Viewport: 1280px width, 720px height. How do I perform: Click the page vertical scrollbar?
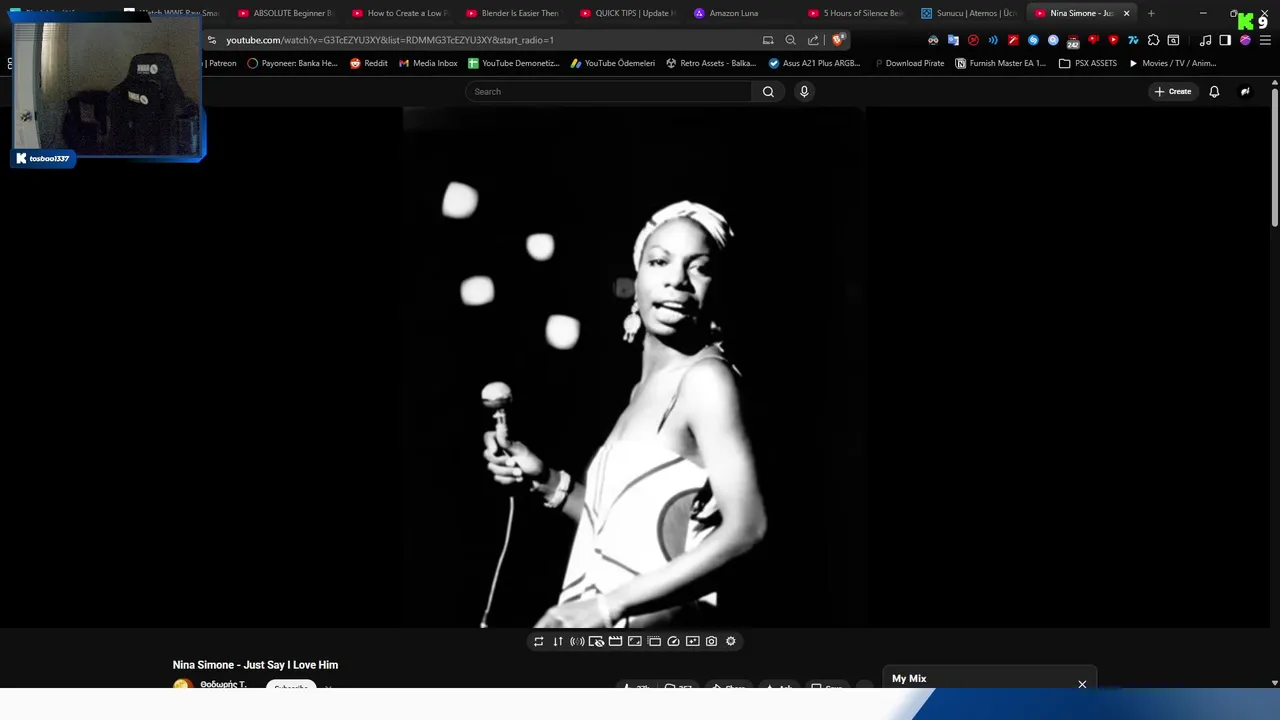(x=1274, y=155)
